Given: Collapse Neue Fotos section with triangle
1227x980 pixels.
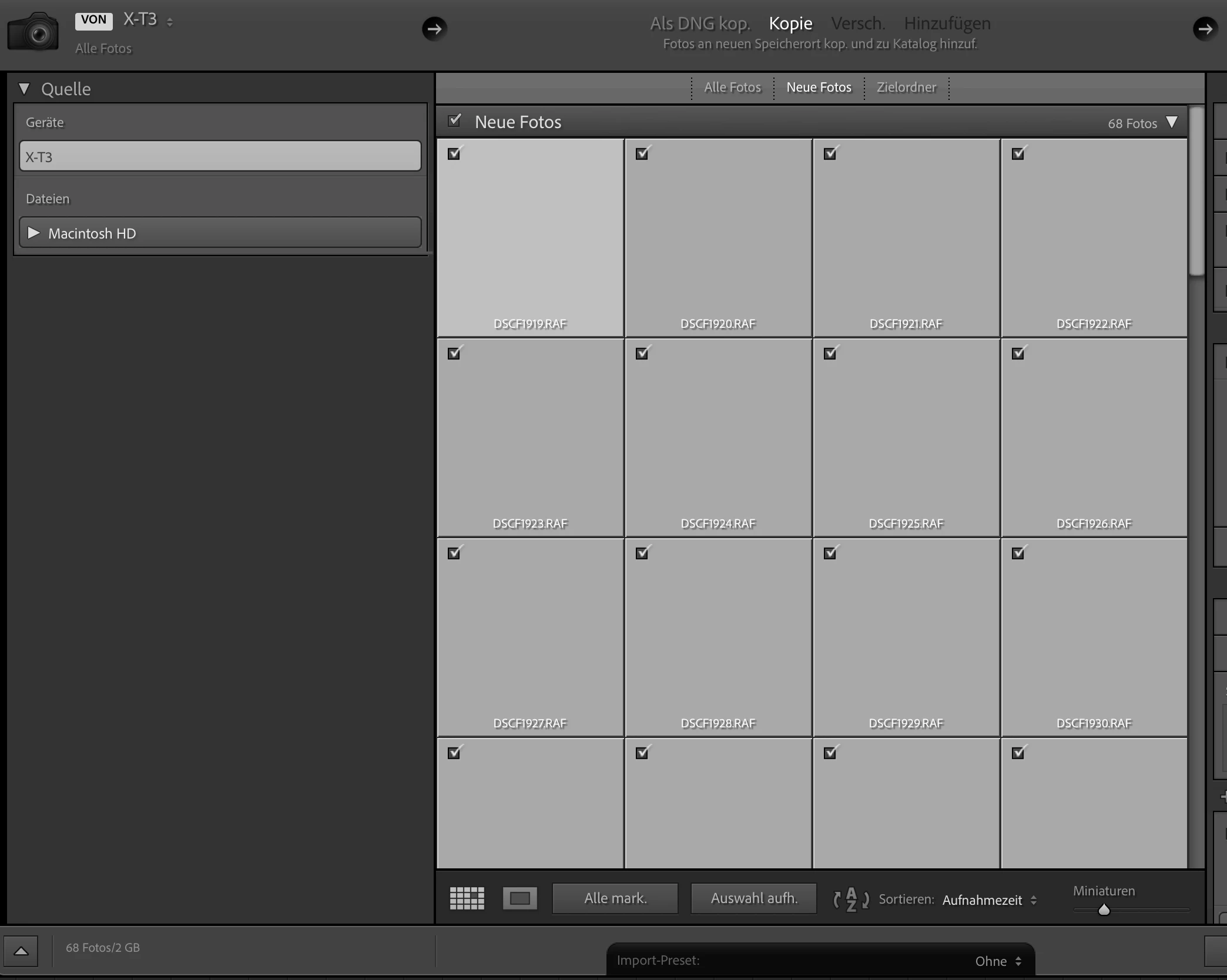Looking at the screenshot, I should click(1172, 122).
